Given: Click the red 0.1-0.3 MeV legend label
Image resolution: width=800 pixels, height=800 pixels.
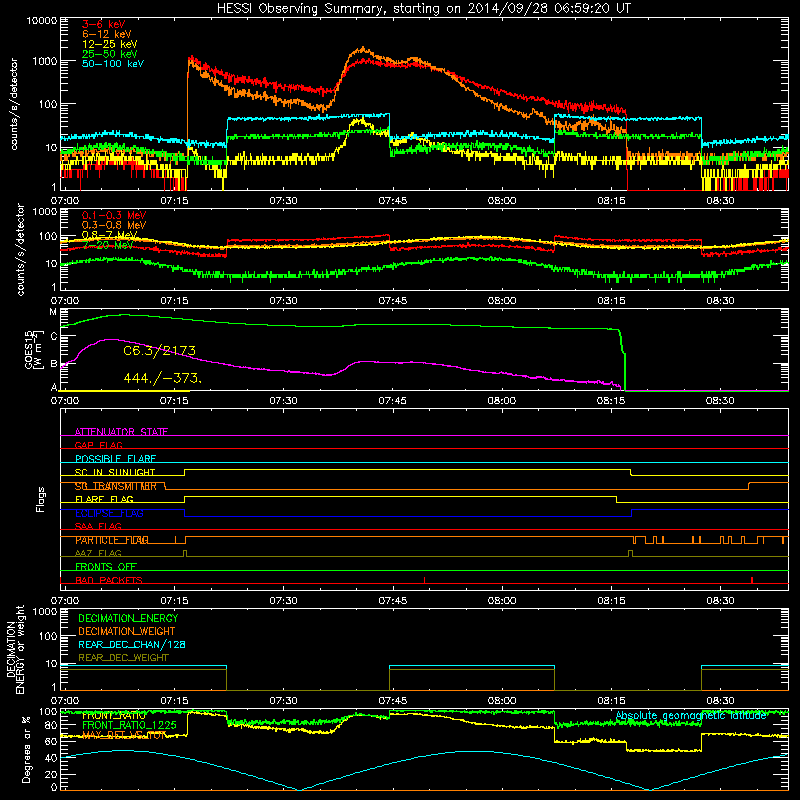Looking at the screenshot, I should pyautogui.click(x=114, y=215).
